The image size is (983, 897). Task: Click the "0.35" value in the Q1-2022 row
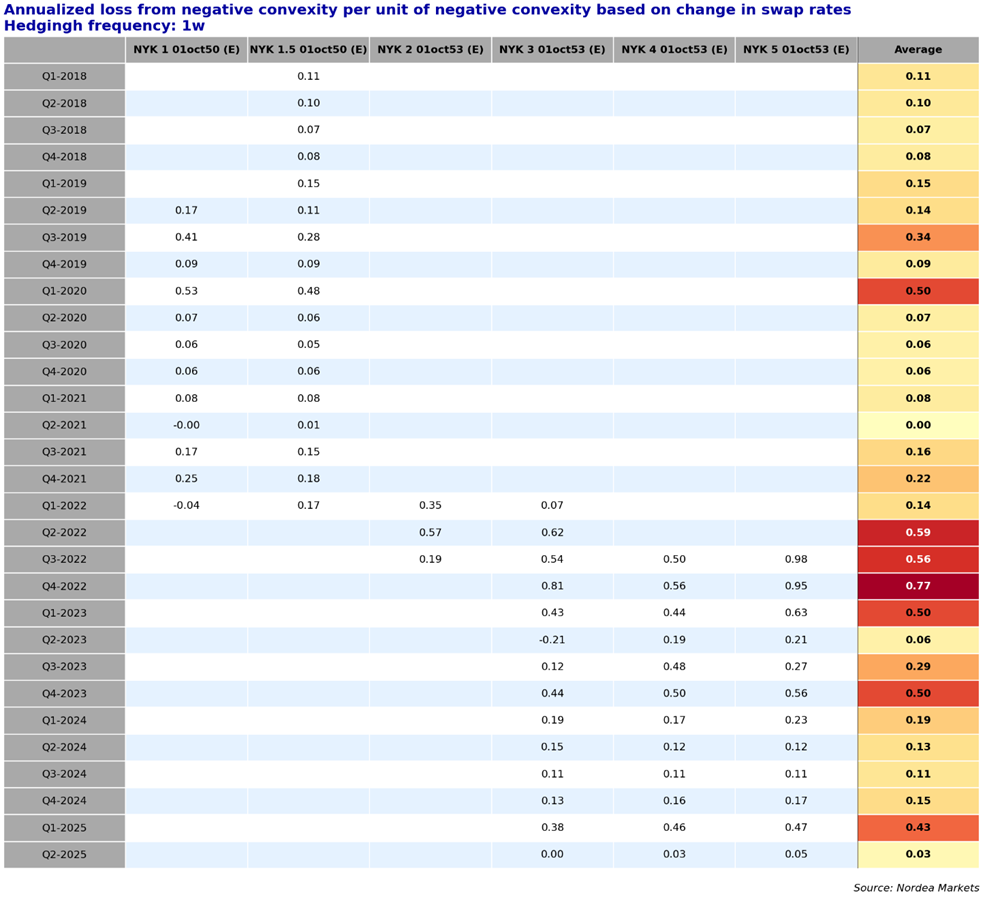point(430,505)
